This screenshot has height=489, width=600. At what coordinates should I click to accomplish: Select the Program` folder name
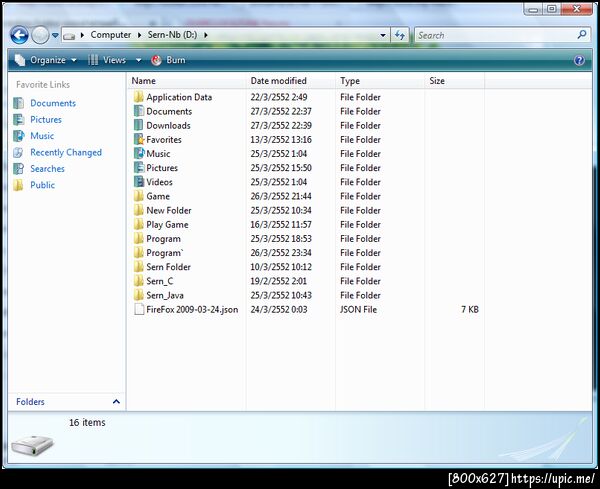[x=165, y=253]
